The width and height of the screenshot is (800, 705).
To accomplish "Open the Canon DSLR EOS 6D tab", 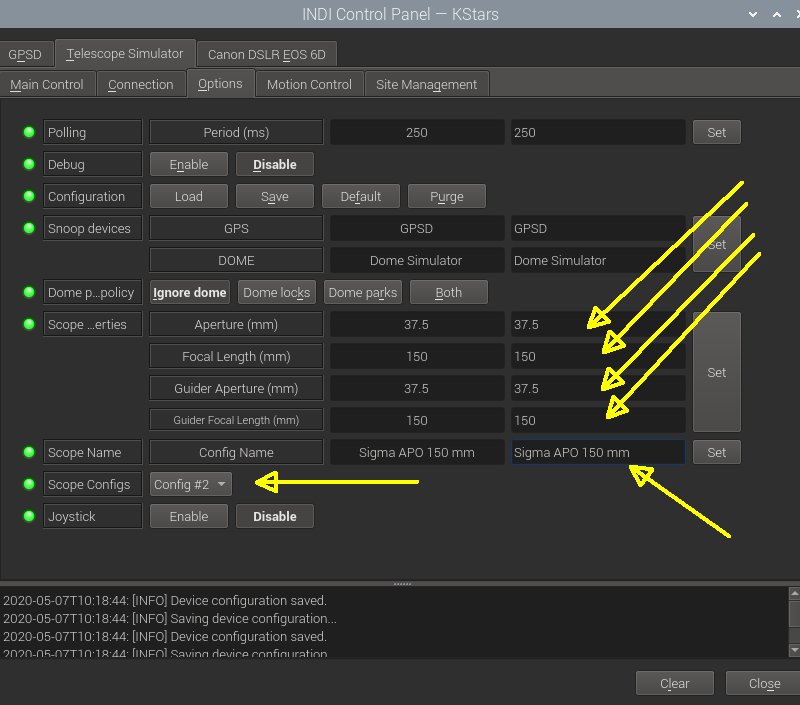I will tap(267, 54).
